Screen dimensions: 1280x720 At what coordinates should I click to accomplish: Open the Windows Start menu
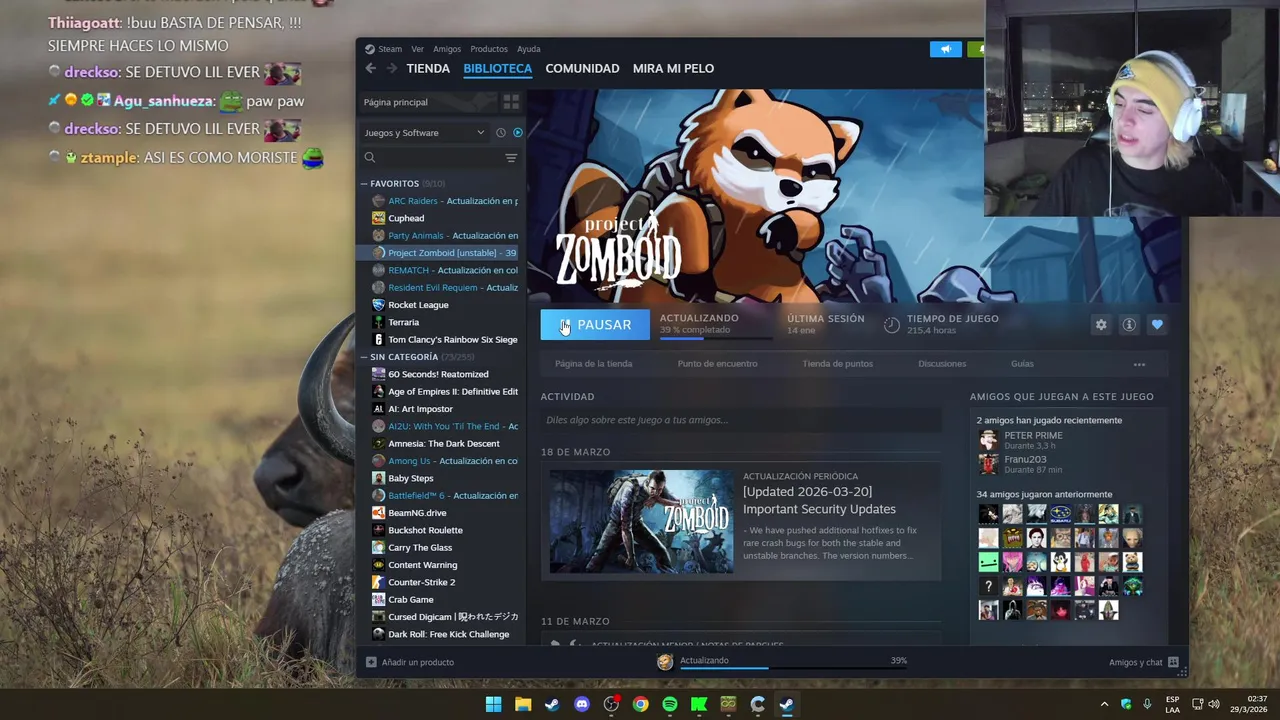coord(493,705)
